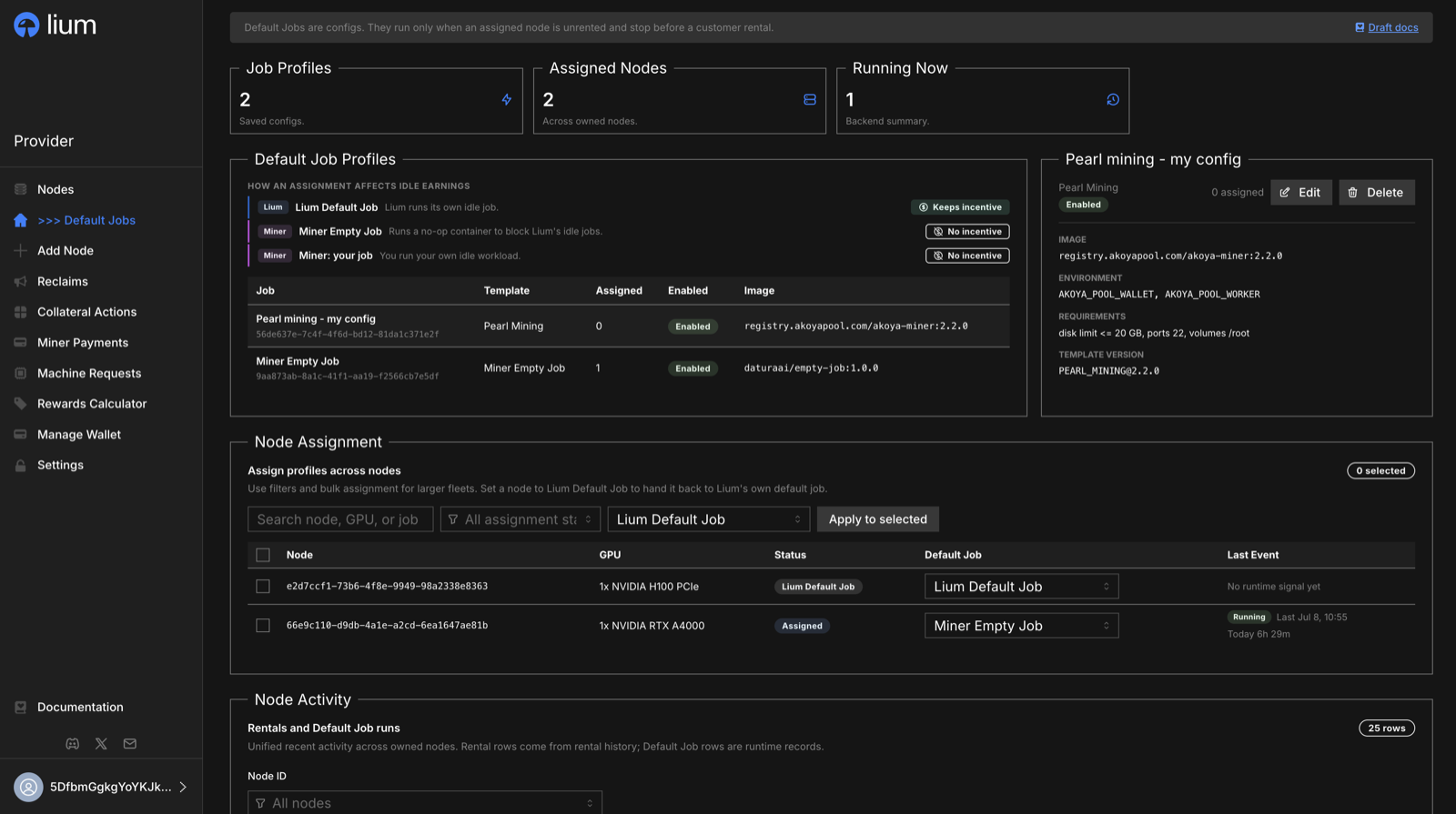Open bulk Lium Default Job profile dropdown
This screenshot has width=1456, height=814.
pos(709,519)
